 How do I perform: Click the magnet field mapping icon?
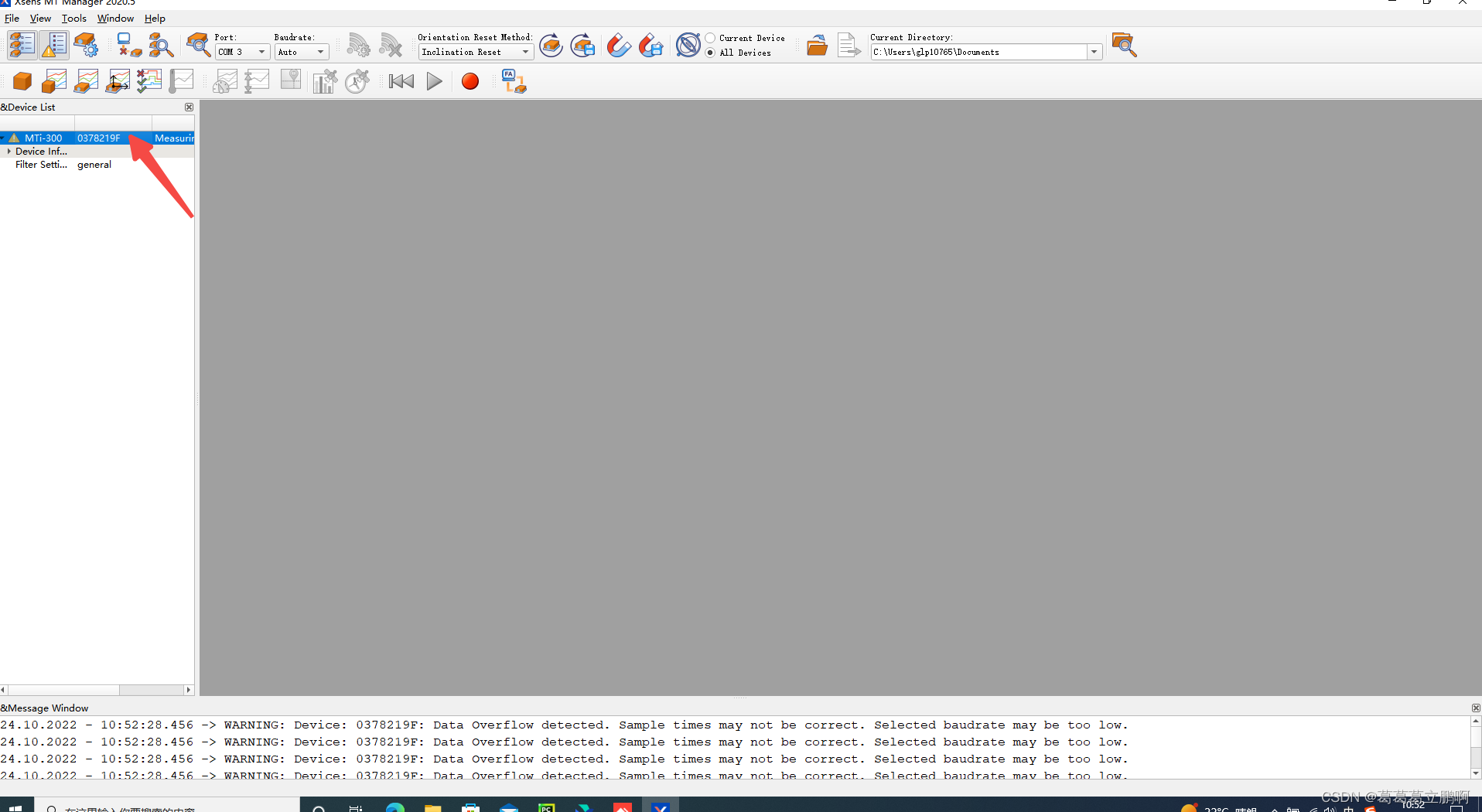(618, 45)
